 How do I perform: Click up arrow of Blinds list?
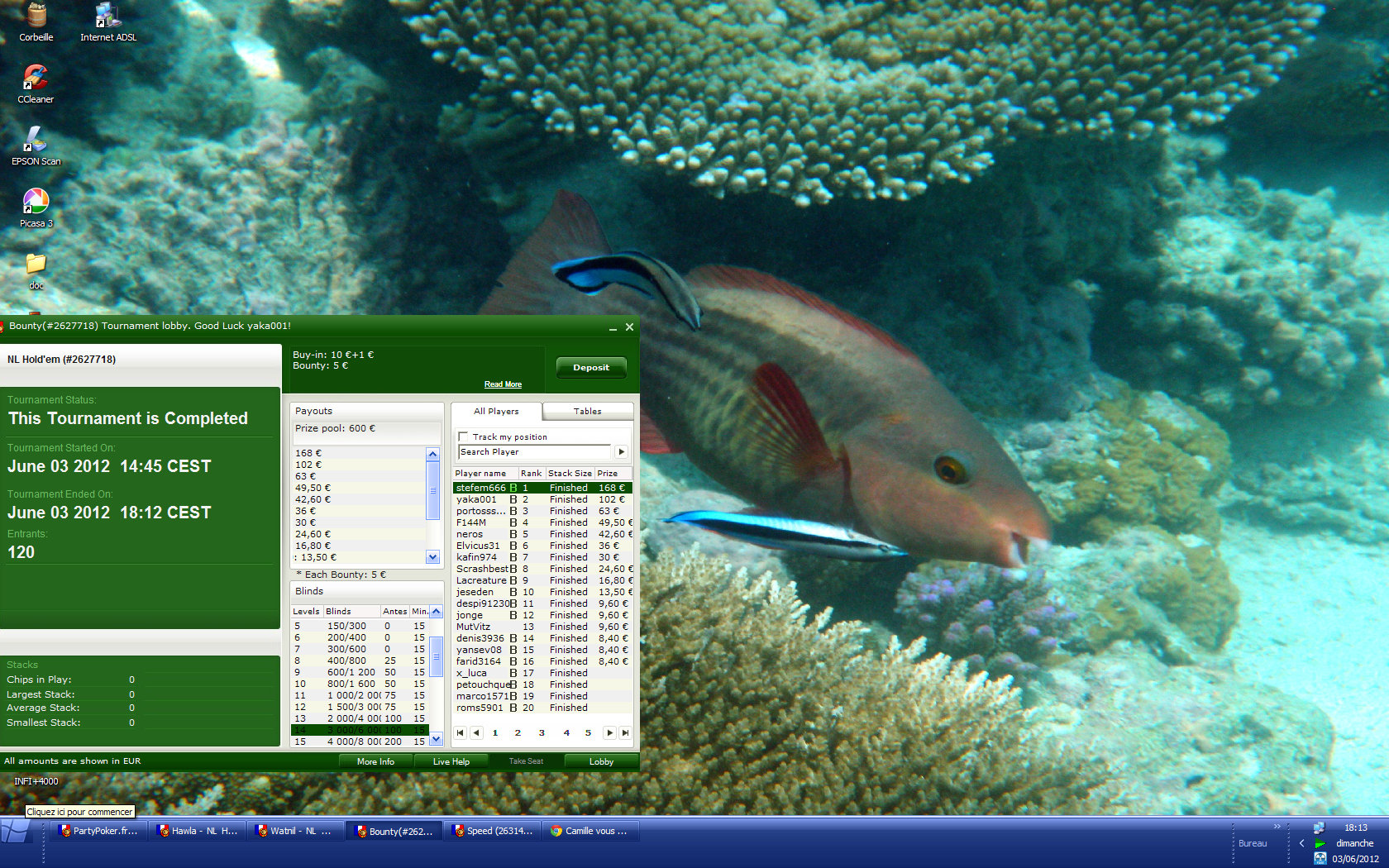coord(437,612)
